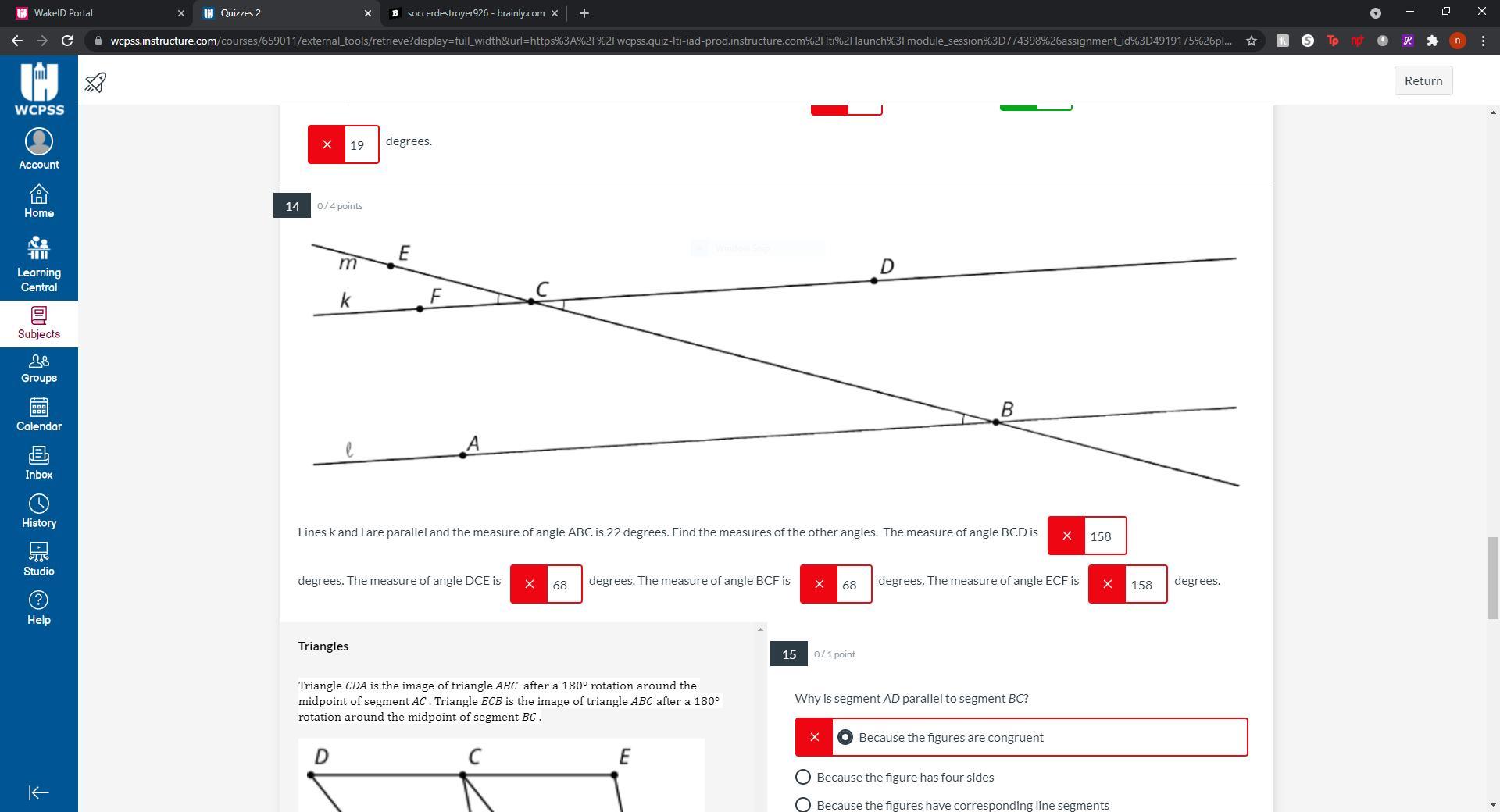Click the Triangles passage heading
This screenshot has width=1500, height=812.
[323, 646]
